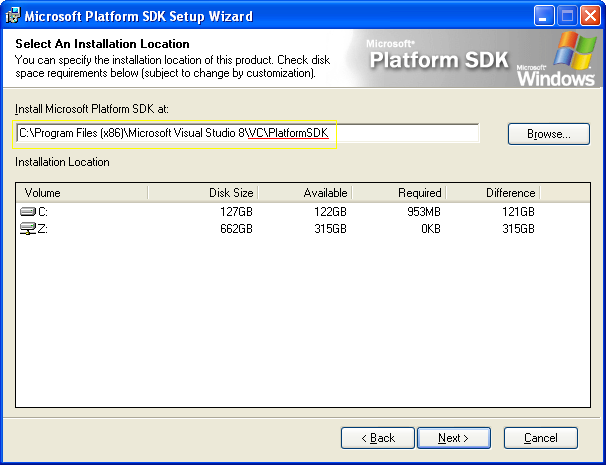Image resolution: width=606 pixels, height=465 pixels.
Task: Click the setup wizard title bar icon
Action: pos(12,16)
